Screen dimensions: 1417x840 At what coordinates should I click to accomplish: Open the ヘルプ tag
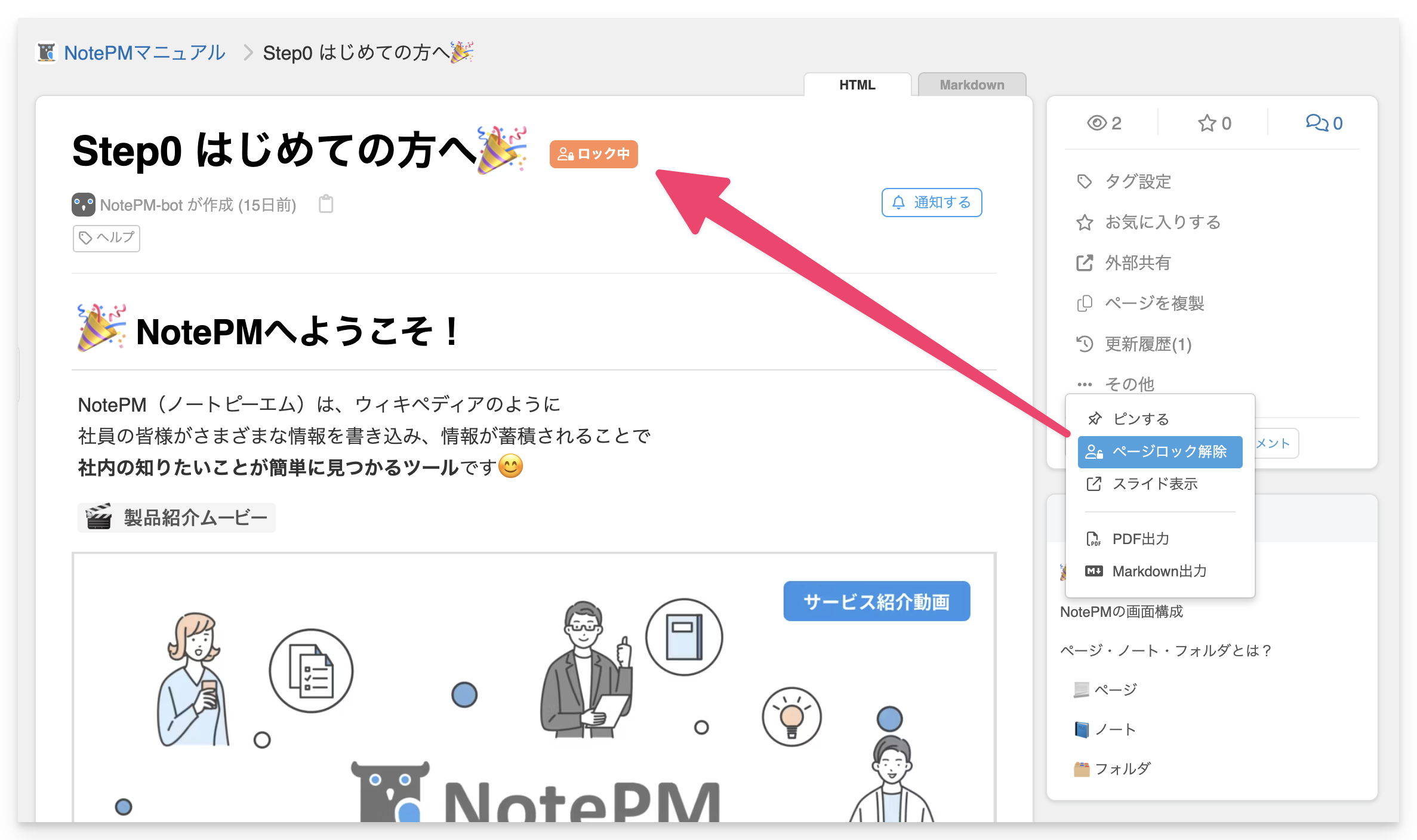pyautogui.click(x=106, y=238)
